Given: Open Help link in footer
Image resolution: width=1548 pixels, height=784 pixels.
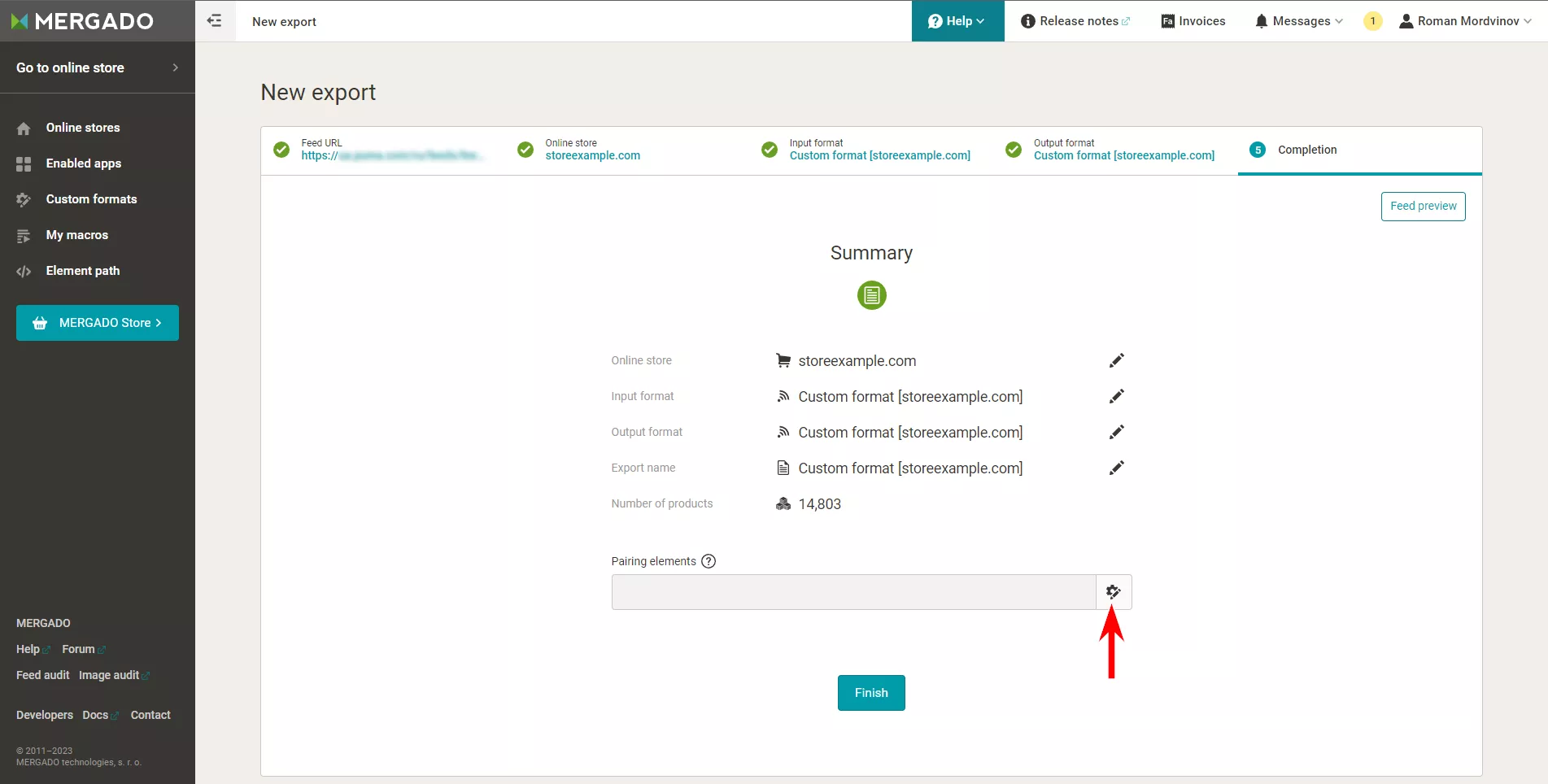Looking at the screenshot, I should point(33,649).
